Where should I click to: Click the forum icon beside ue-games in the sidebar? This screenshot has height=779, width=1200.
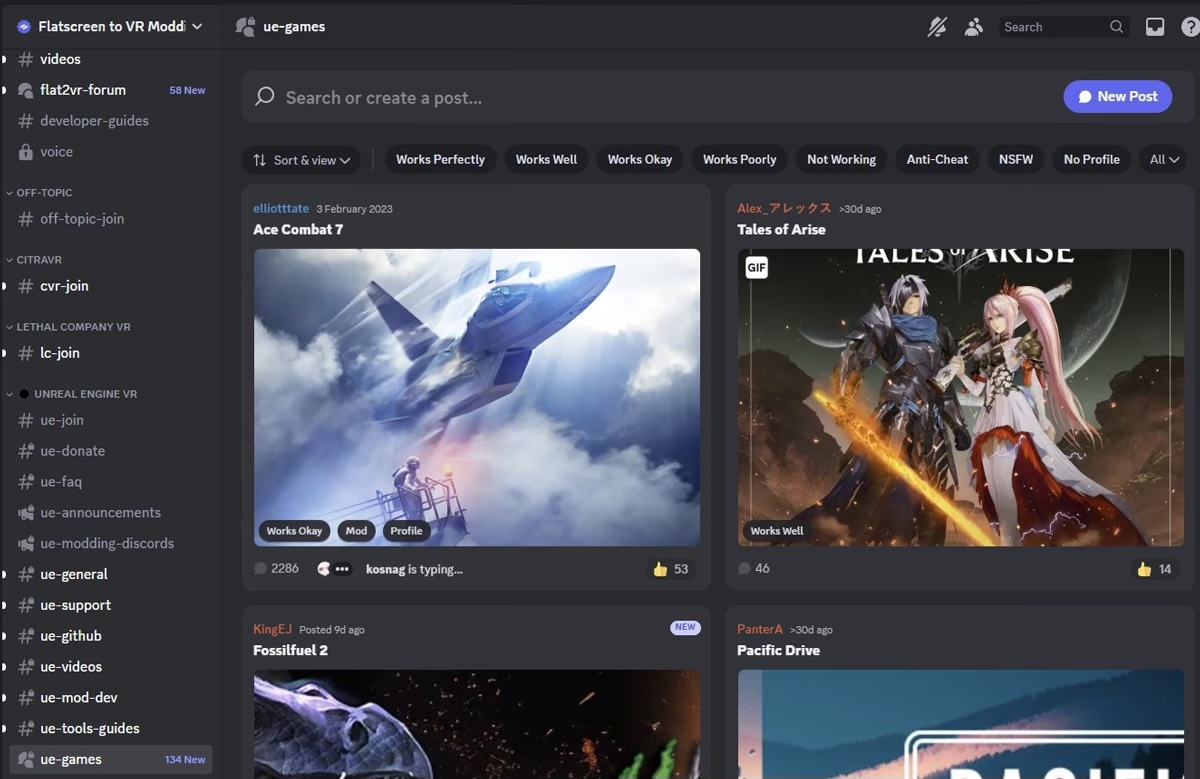pyautogui.click(x=26, y=760)
